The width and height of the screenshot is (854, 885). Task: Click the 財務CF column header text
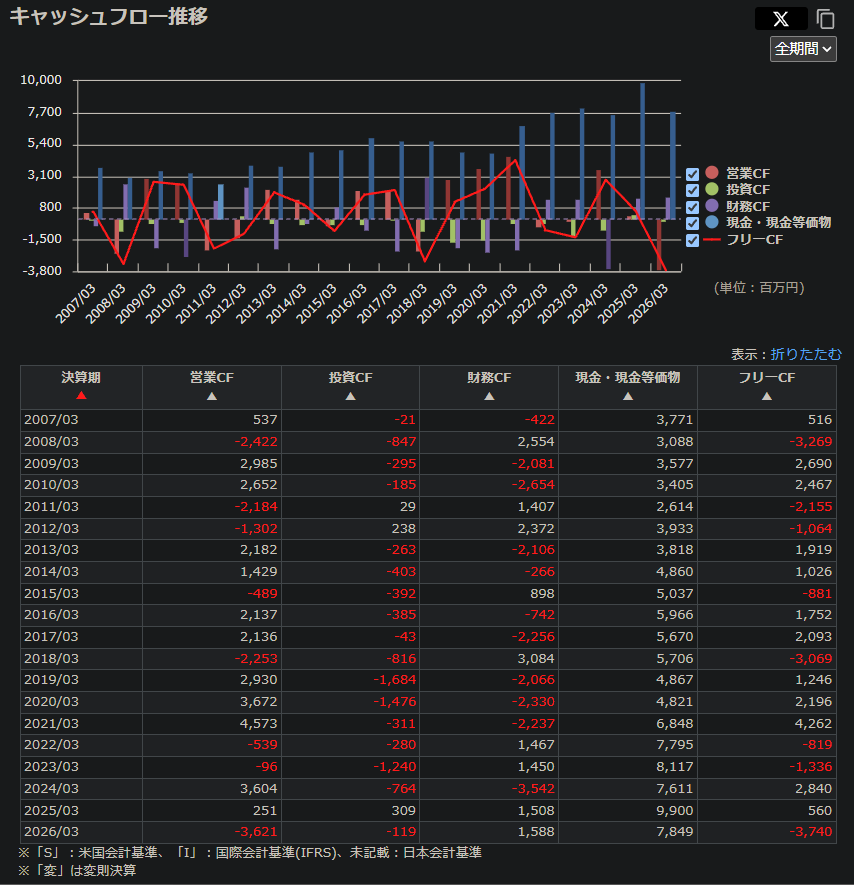click(489, 378)
